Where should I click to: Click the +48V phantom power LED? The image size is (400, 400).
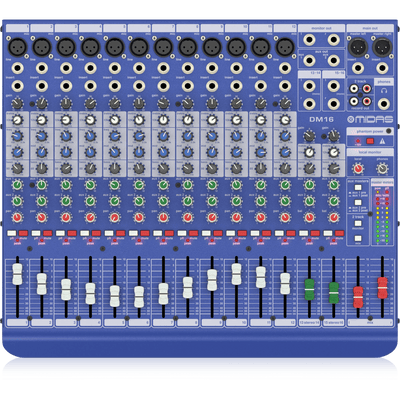(358, 141)
